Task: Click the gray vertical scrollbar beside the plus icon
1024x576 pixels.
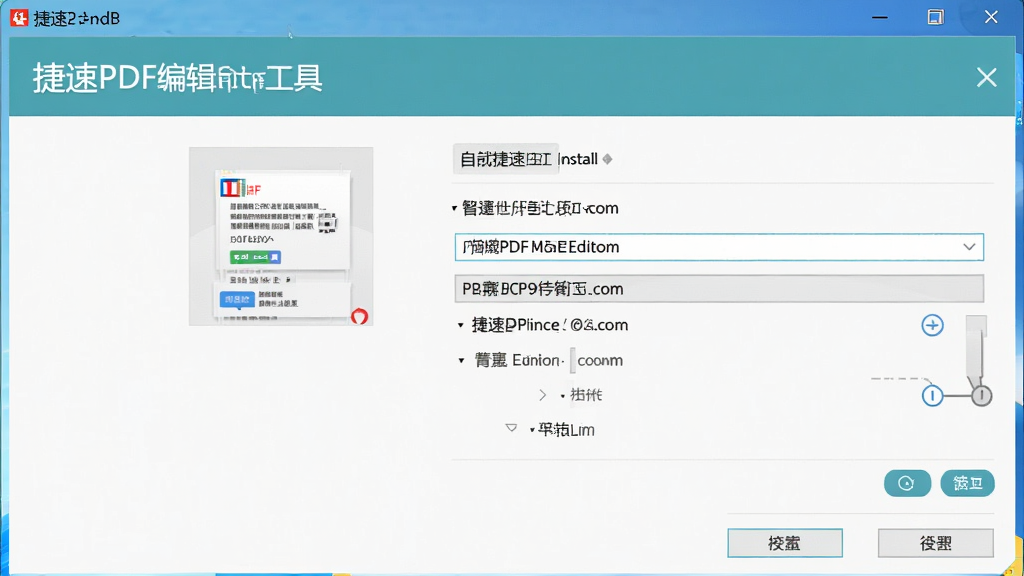Action: tap(976, 346)
